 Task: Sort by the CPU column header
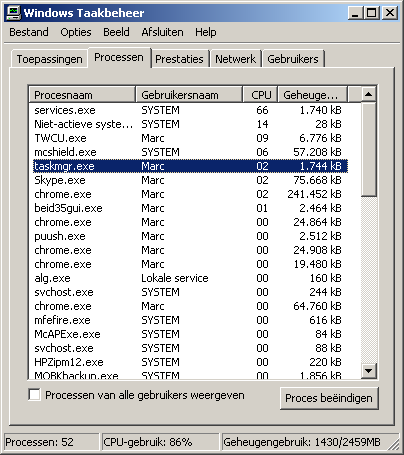point(260,95)
